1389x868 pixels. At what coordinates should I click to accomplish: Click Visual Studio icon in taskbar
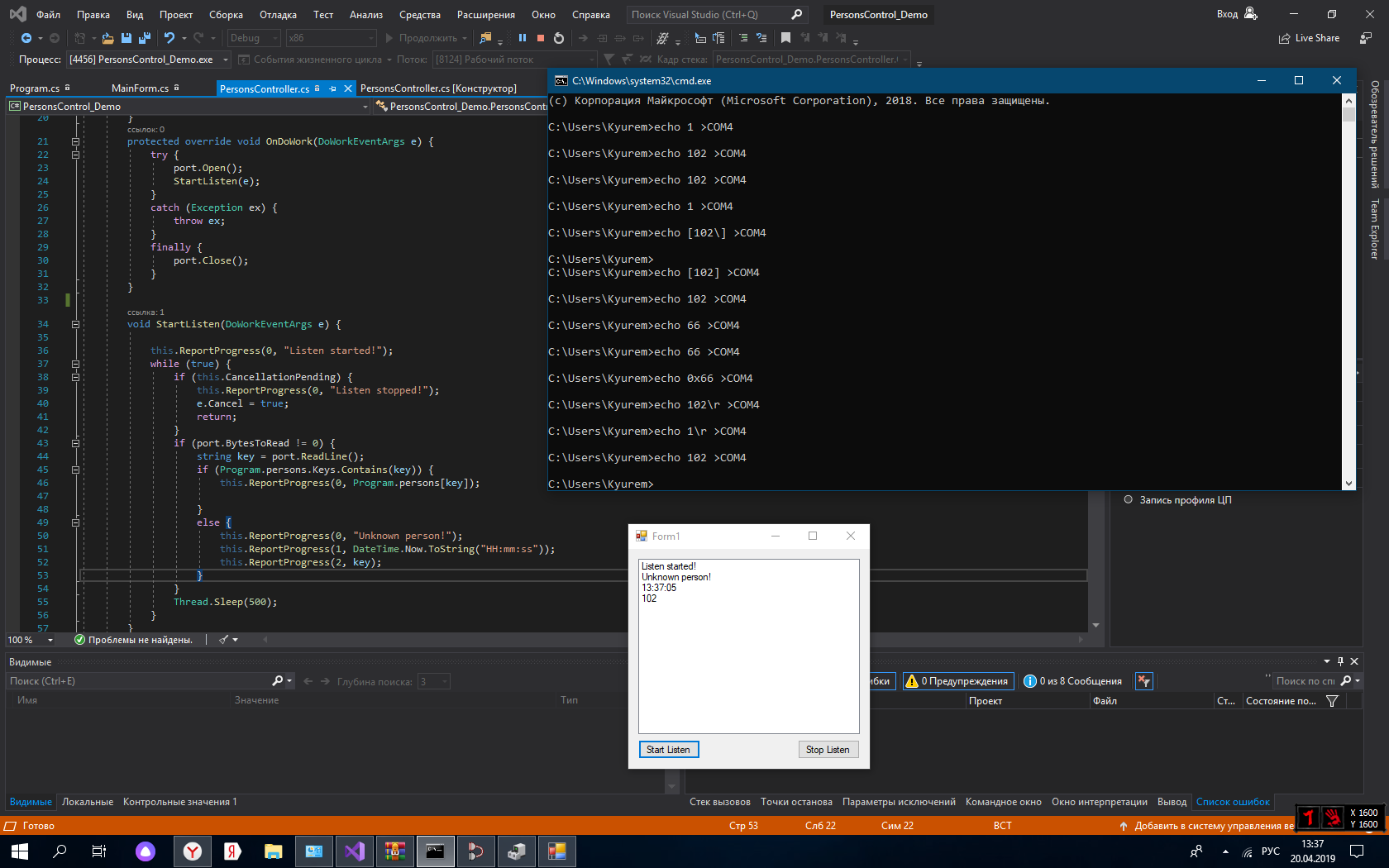click(355, 851)
